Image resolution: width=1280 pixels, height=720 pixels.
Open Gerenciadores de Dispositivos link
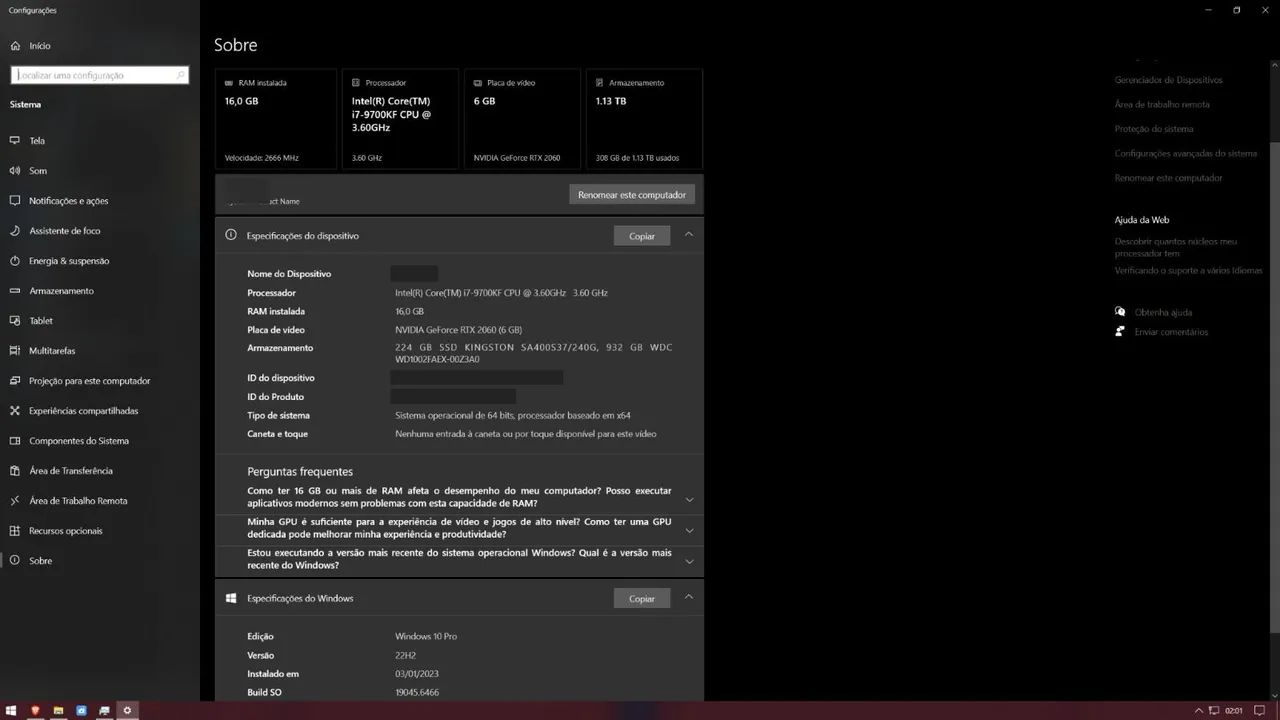[x=1168, y=80]
